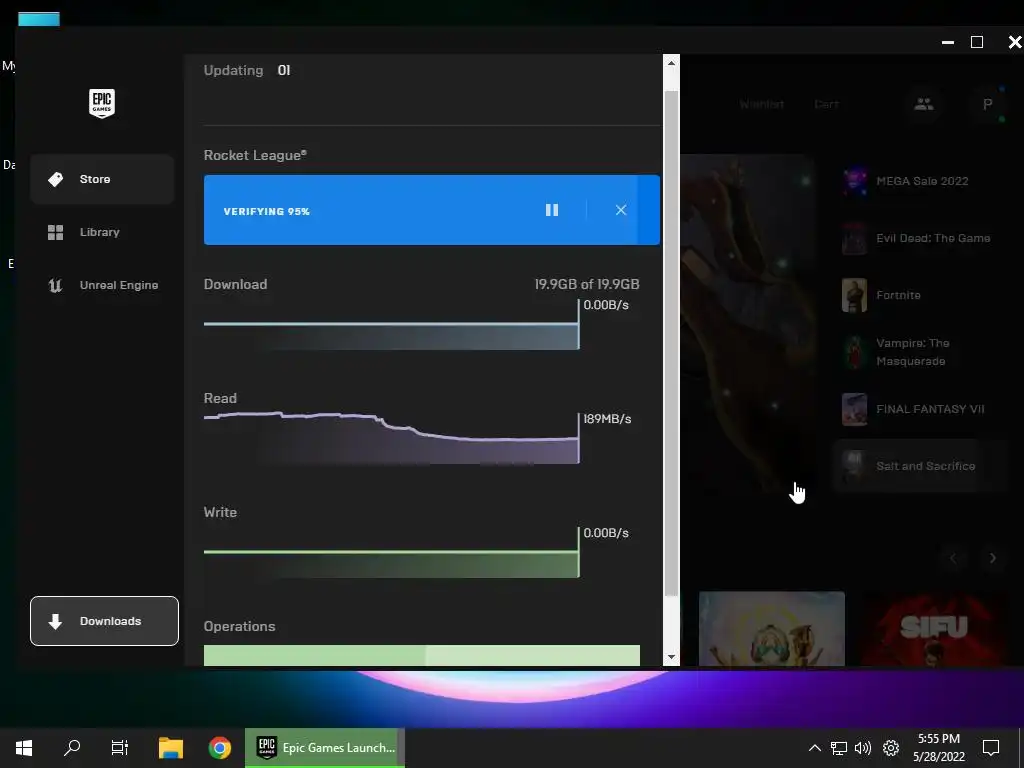Click scrollbar up arrow in downloads panel
1024x768 pixels.
671,63
